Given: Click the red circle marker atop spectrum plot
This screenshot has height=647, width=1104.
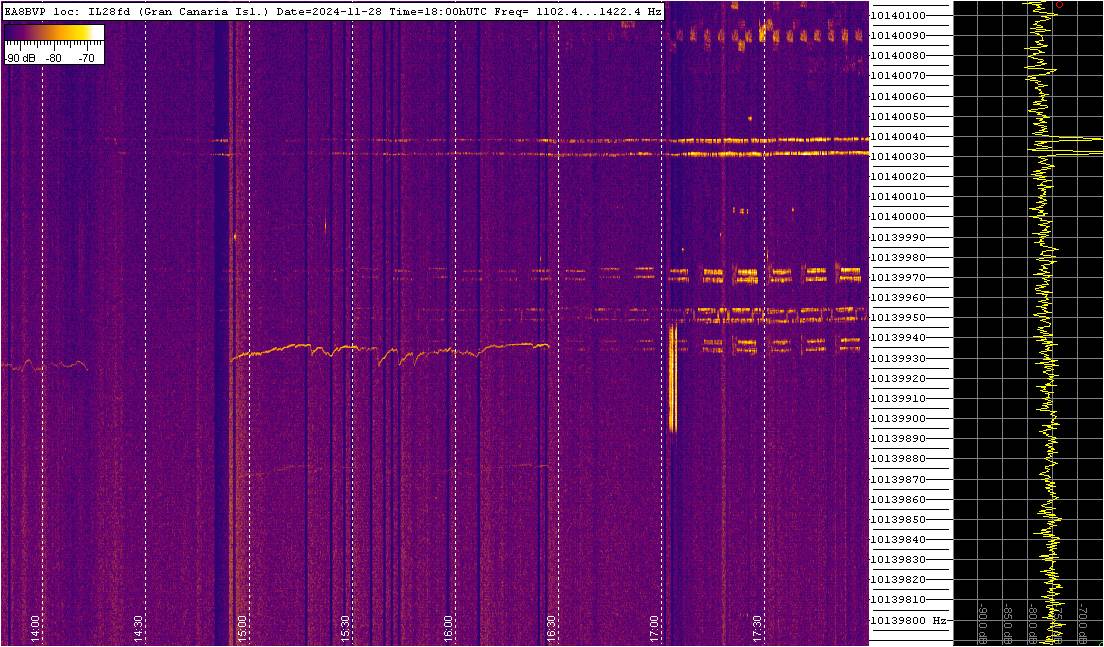Looking at the screenshot, I should (1060, 4).
